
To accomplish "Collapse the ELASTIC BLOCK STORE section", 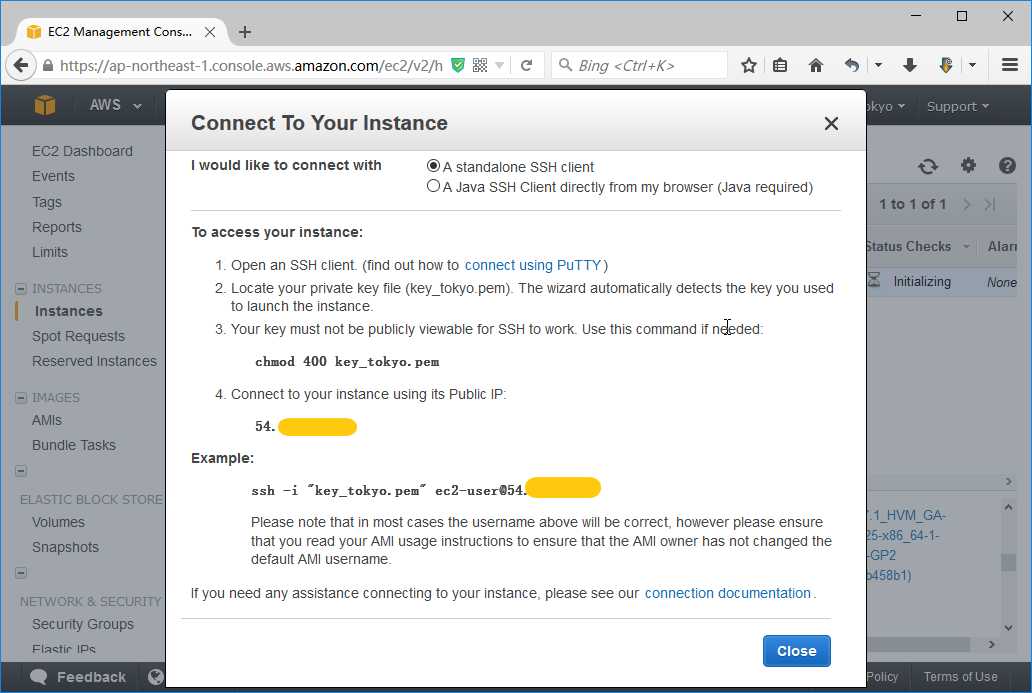I will [21, 471].
